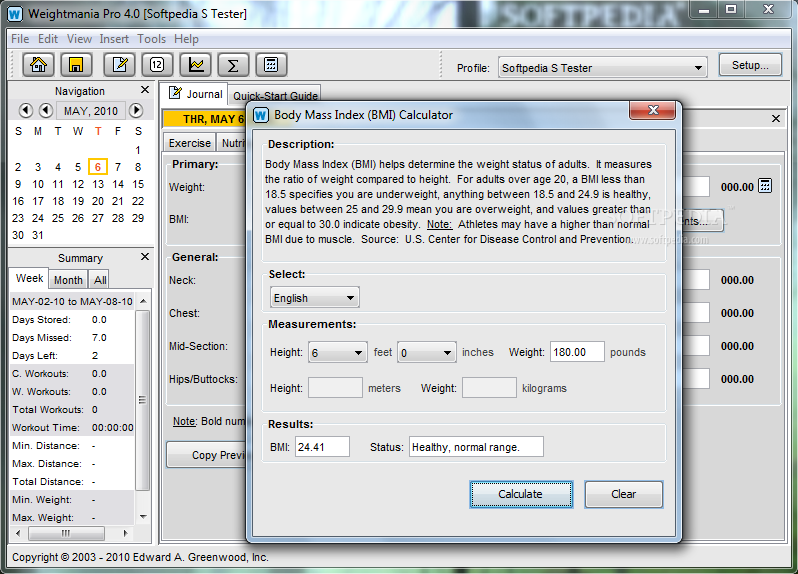Go to next month in calendar

[135, 110]
